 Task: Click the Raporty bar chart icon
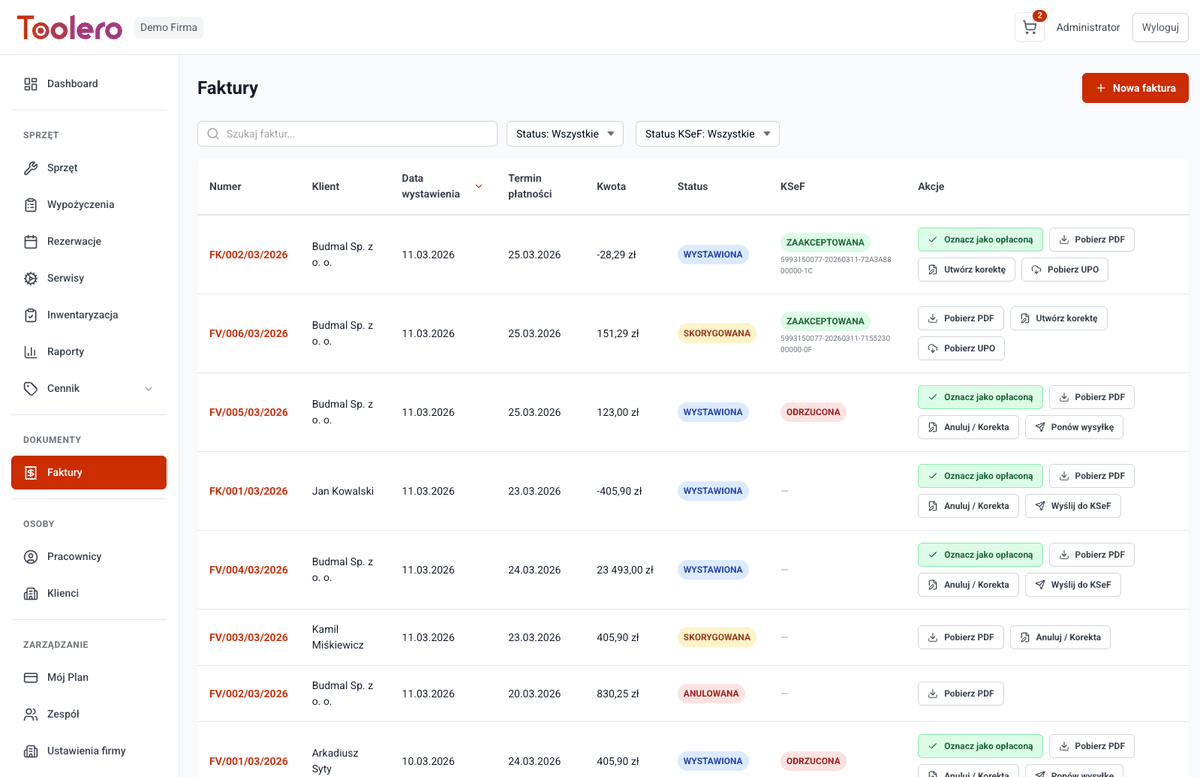coord(31,352)
